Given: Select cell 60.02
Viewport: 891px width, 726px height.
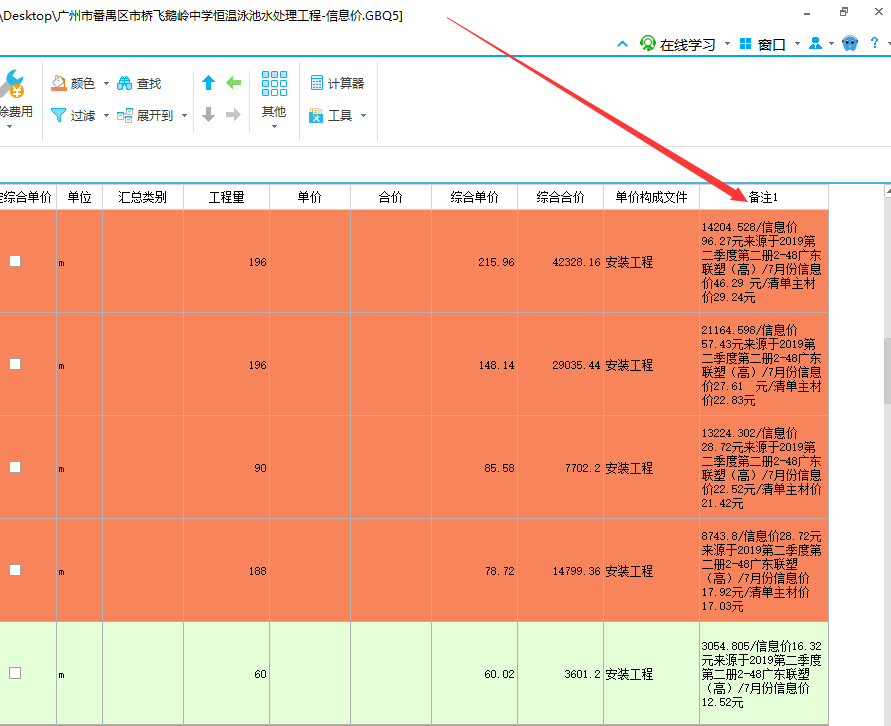Looking at the screenshot, I should pos(474,674).
